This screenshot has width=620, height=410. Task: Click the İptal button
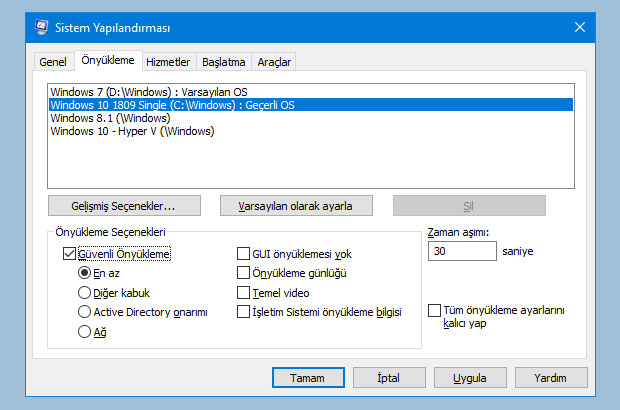[389, 378]
